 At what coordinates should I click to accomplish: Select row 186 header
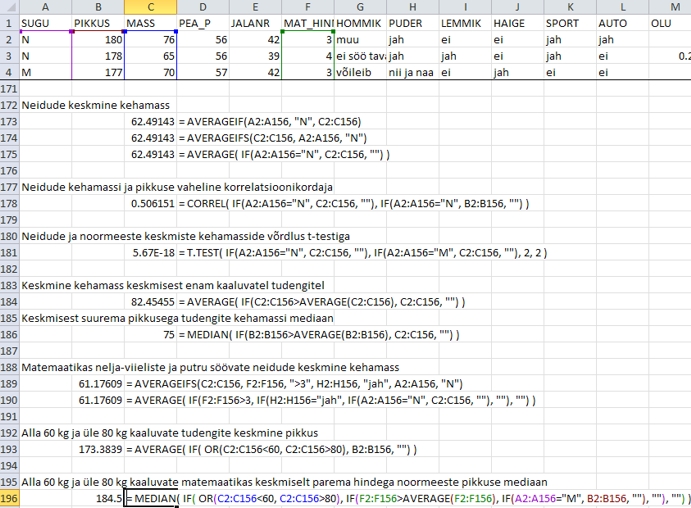click(x=10, y=335)
